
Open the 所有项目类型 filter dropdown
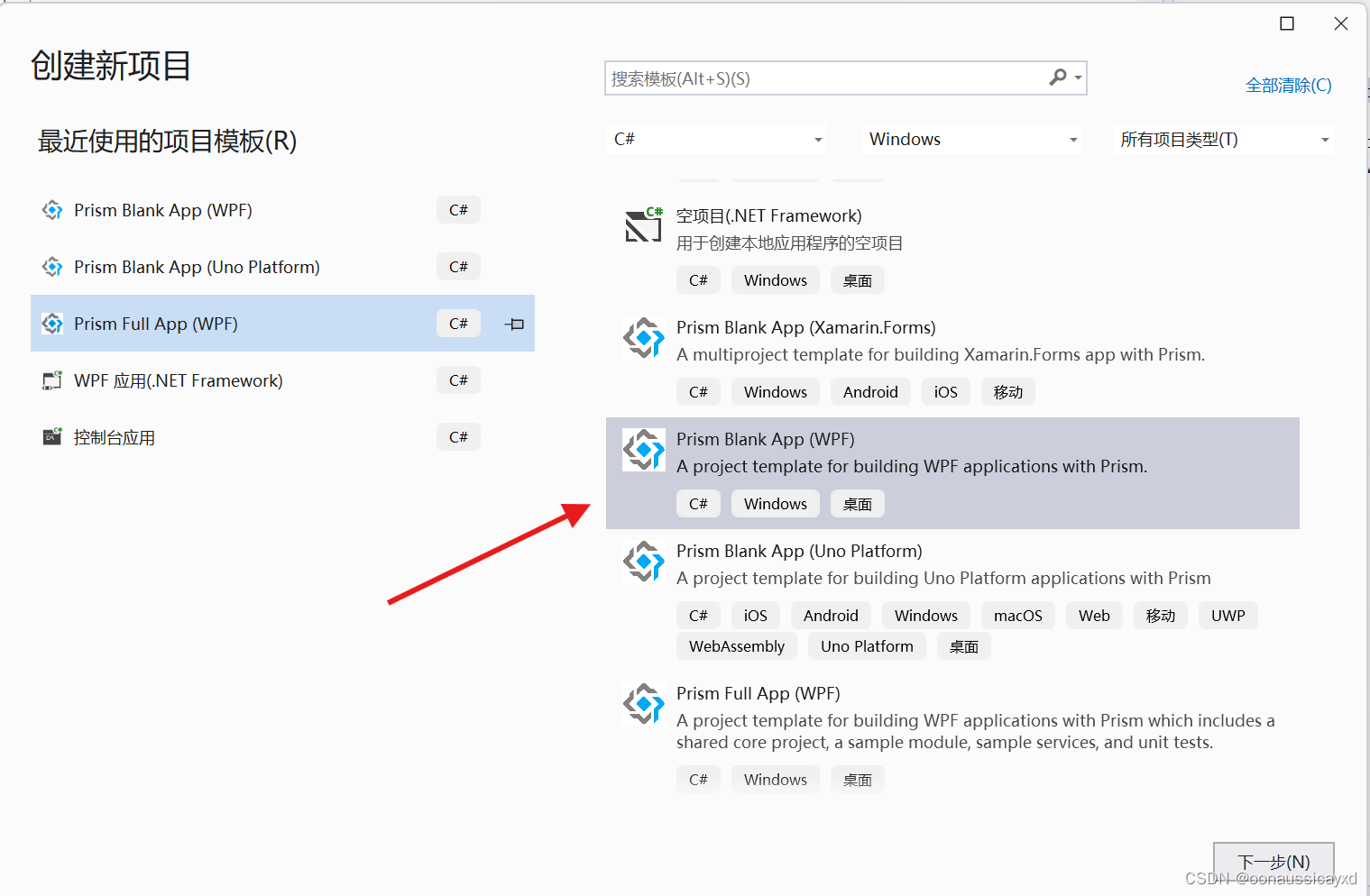[x=1223, y=139]
